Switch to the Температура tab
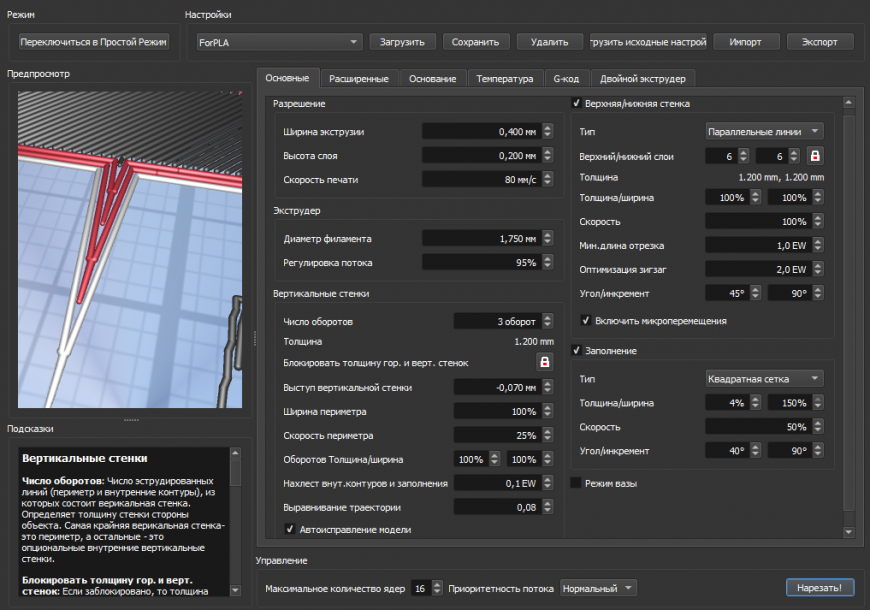Screen dimensions: 870x610 click(x=505, y=79)
